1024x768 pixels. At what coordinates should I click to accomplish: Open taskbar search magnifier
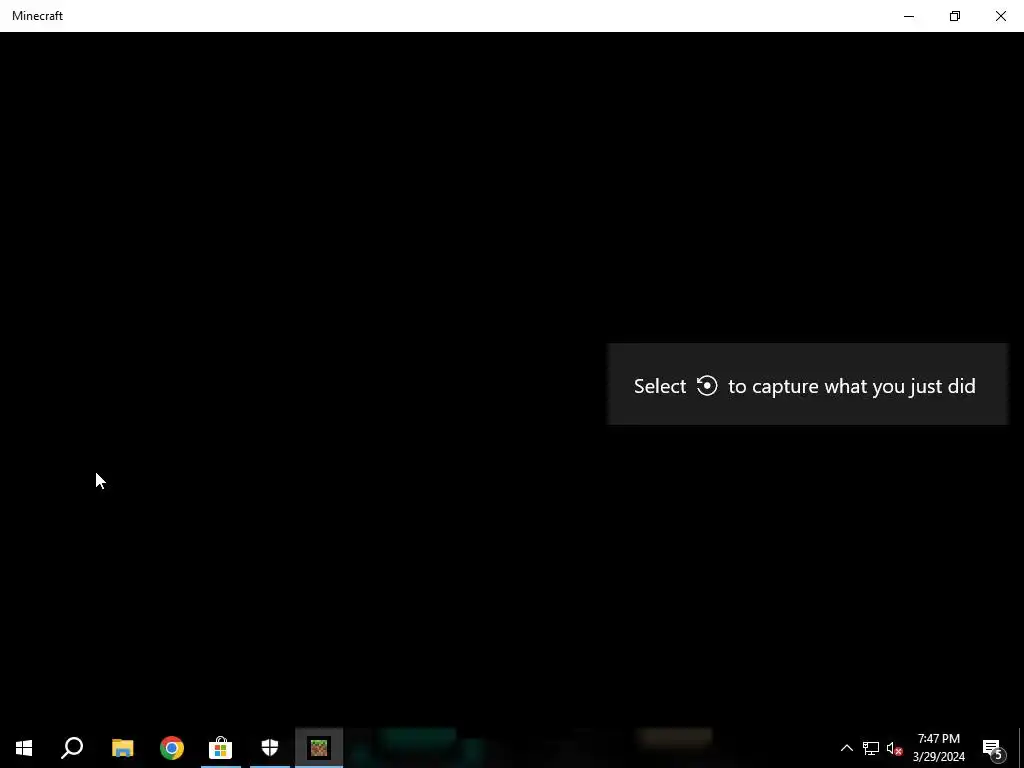click(72, 748)
